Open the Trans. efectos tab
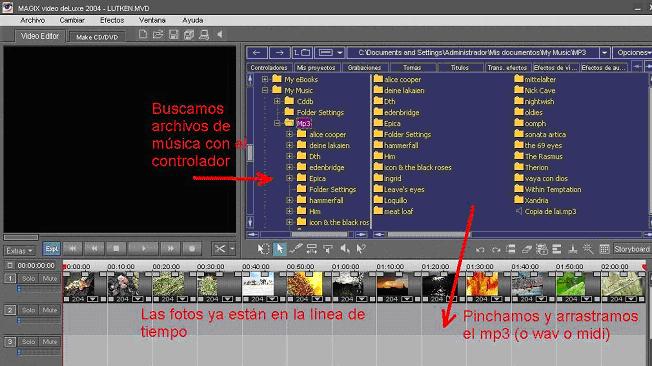The image size is (652, 366). pyautogui.click(x=507, y=67)
